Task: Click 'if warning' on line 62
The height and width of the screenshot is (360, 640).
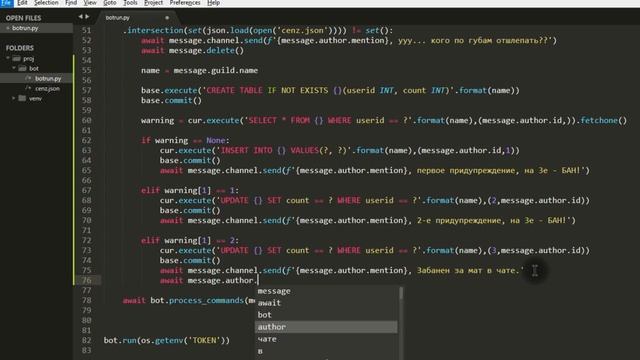Action: [x=164, y=140]
